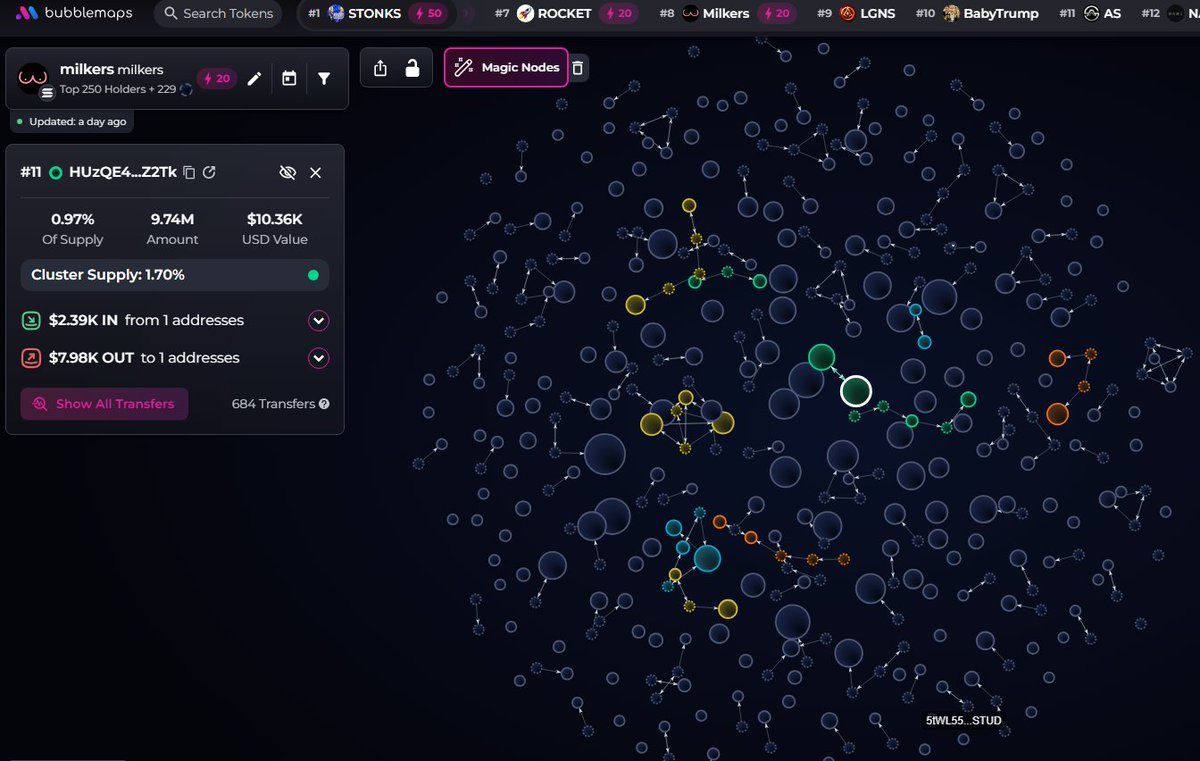1200x761 pixels.
Task: Activate the Magic Nodes button
Action: [x=506, y=67]
